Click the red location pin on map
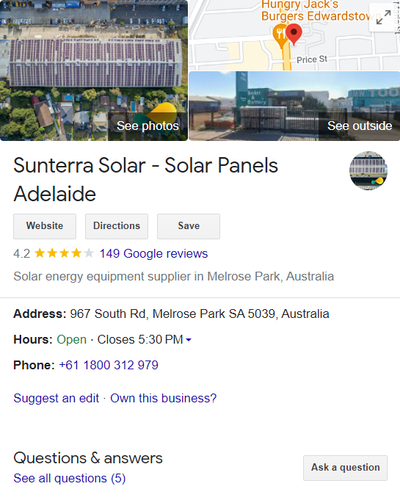 294,34
